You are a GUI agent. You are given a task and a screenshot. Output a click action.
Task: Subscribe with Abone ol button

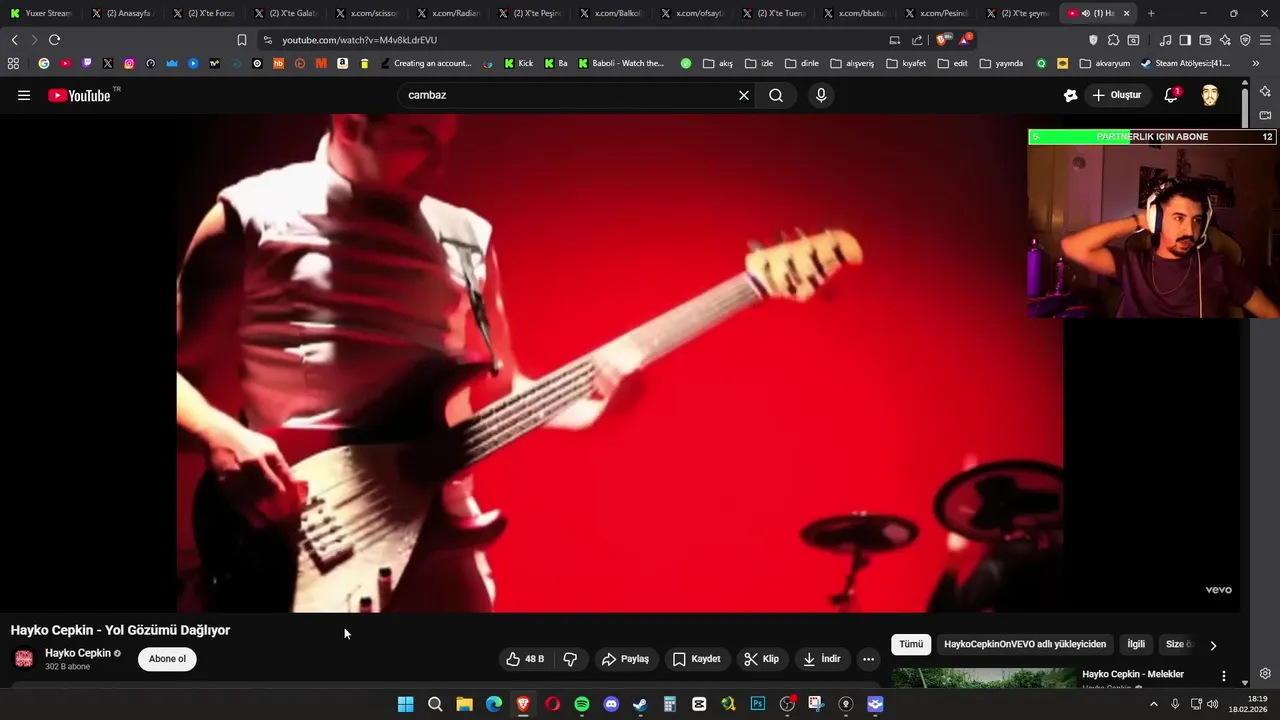coord(167,659)
